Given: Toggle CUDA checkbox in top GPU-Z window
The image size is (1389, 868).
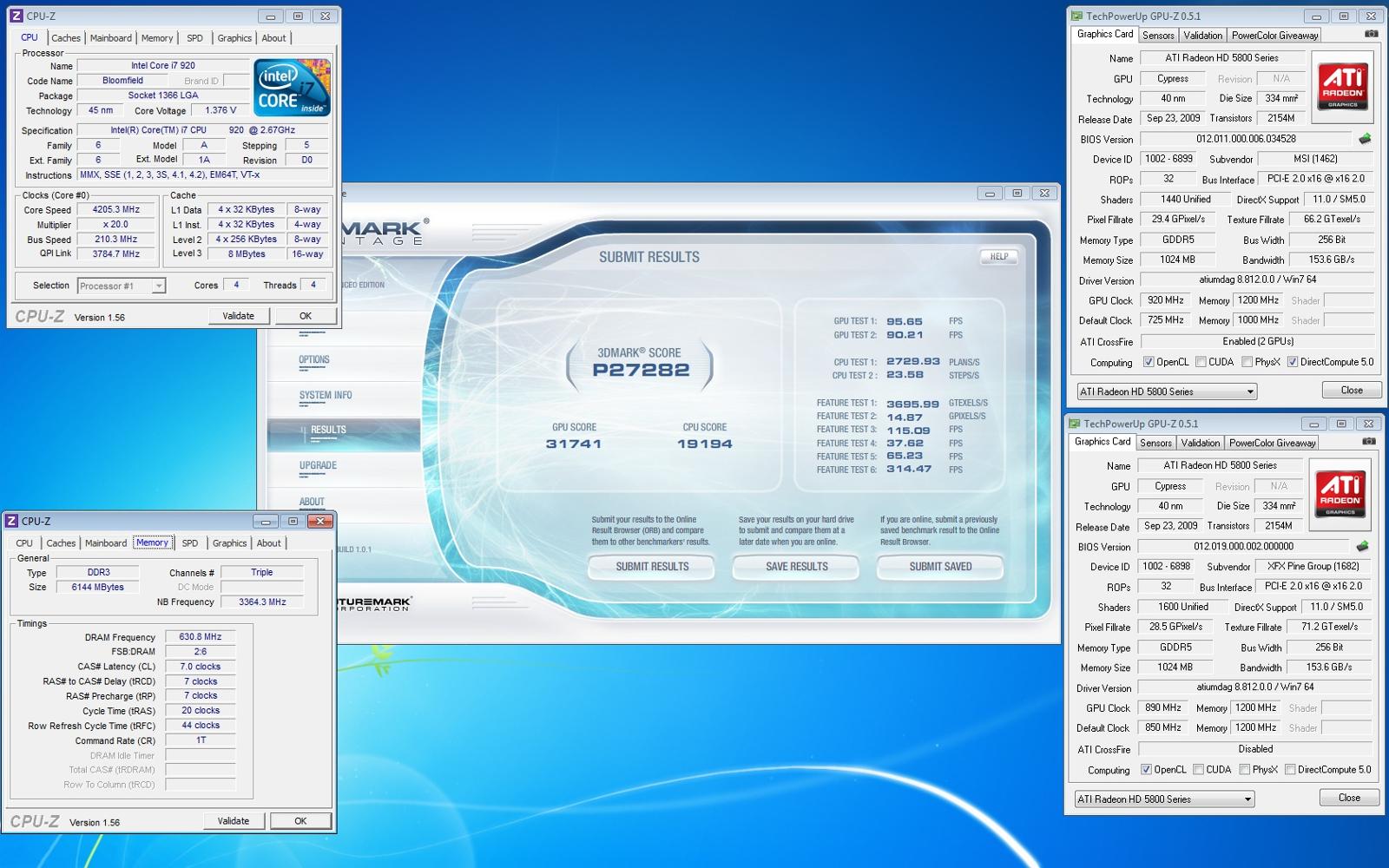Looking at the screenshot, I should tap(1201, 362).
